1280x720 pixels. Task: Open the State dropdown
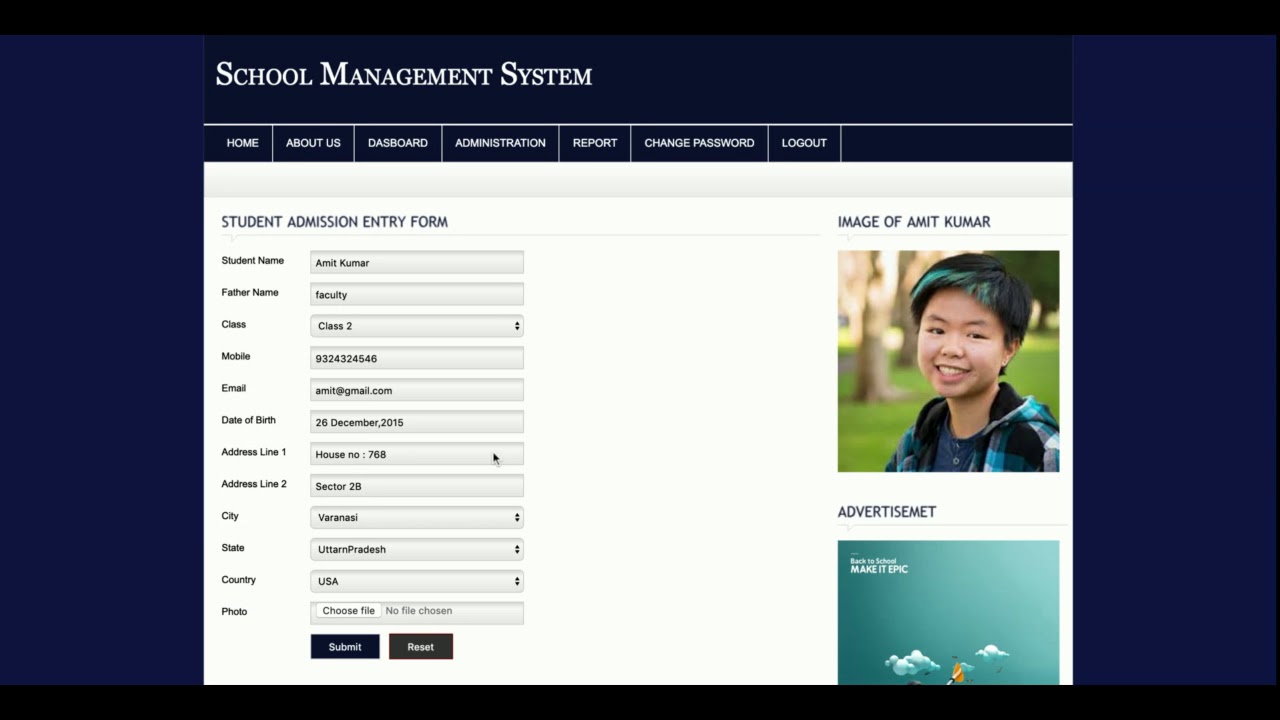pos(417,549)
